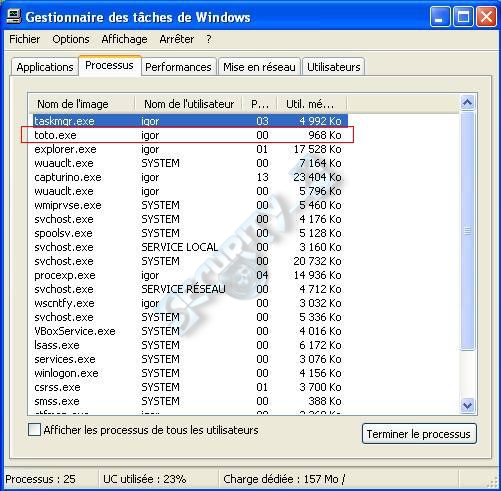501x491 pixels.
Task: Select svchost.exe using 20 732 Ko
Action: click(x=190, y=261)
